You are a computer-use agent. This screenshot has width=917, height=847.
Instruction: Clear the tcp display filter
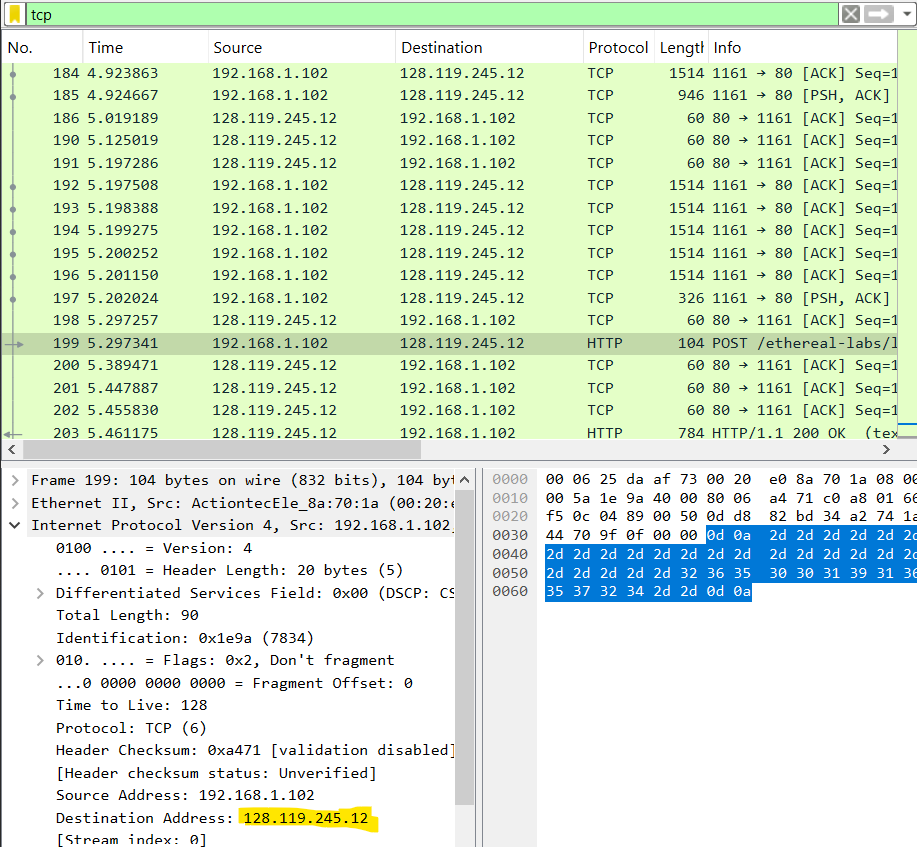point(851,14)
